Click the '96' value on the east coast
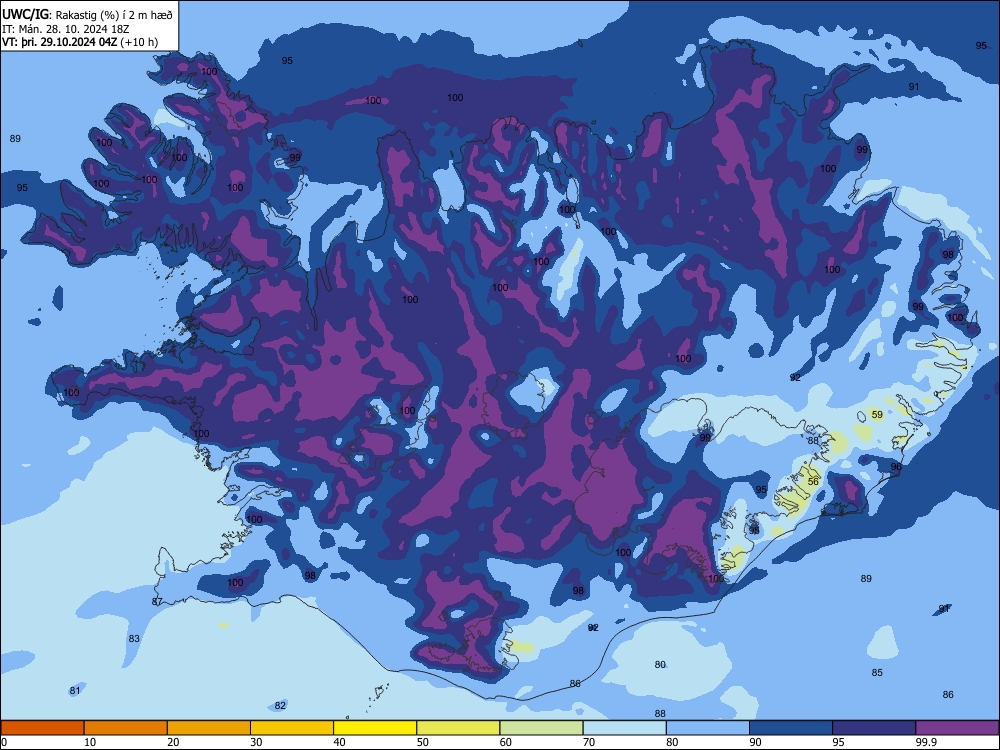This screenshot has height=750, width=1000. click(896, 467)
